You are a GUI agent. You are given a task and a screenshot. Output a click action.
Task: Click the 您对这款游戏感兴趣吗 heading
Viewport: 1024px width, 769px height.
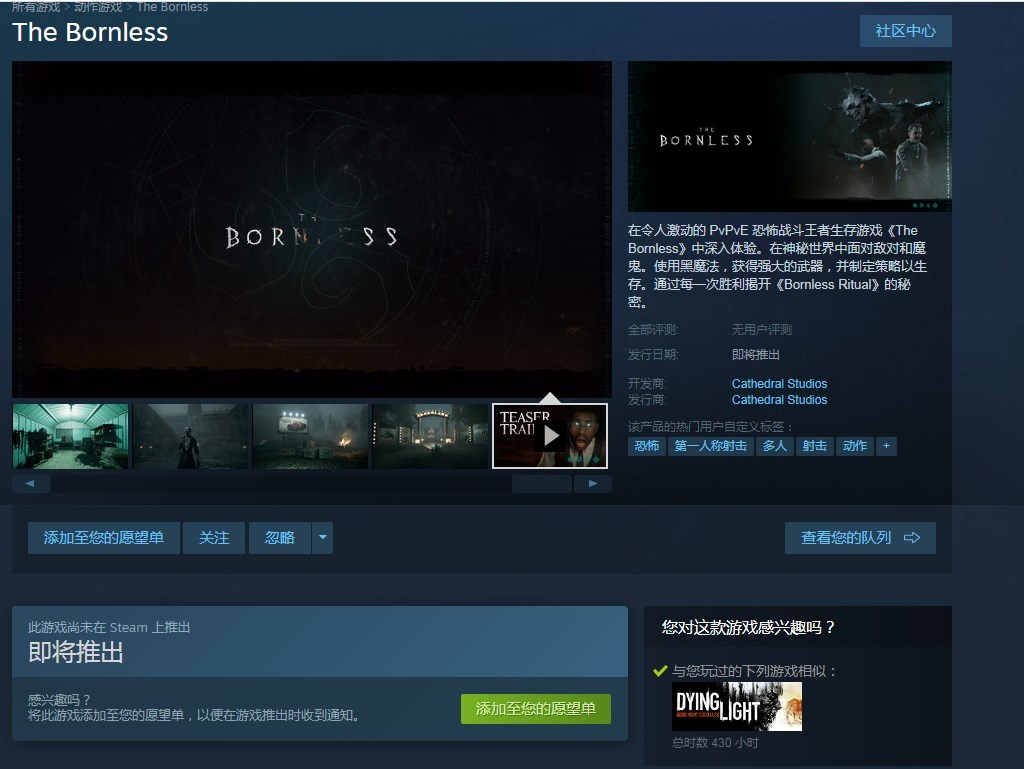tap(748, 627)
